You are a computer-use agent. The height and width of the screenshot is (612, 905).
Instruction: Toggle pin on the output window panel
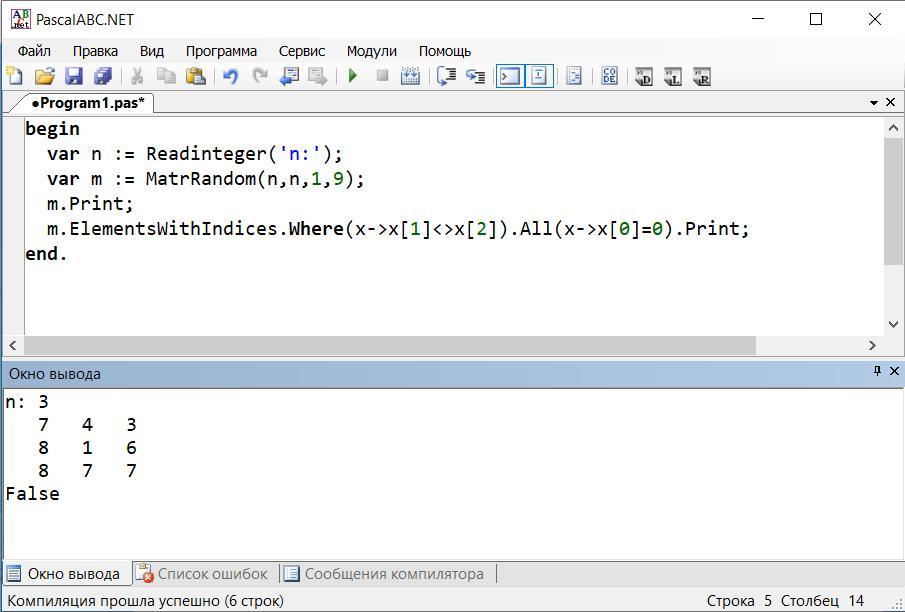click(x=877, y=371)
